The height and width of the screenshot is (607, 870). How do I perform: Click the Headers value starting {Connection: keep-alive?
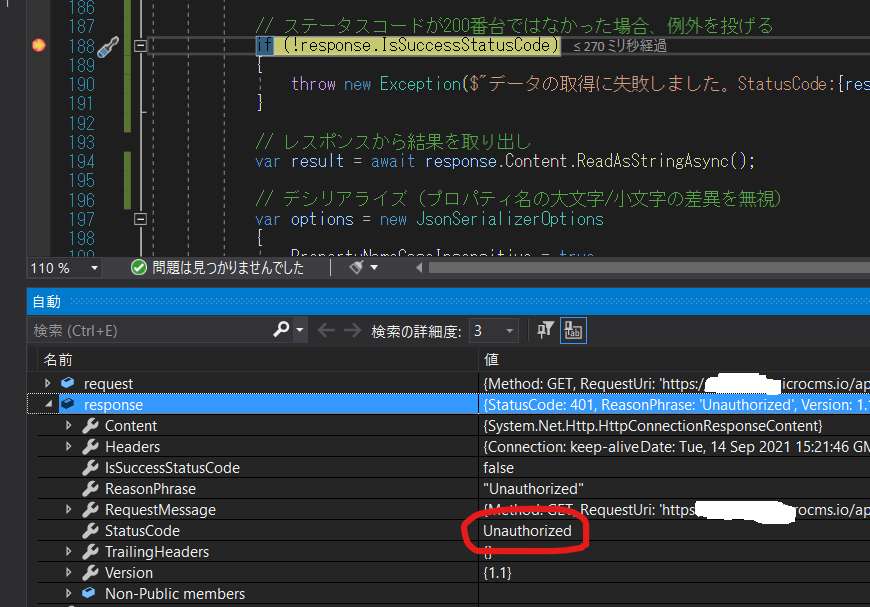coord(676,447)
